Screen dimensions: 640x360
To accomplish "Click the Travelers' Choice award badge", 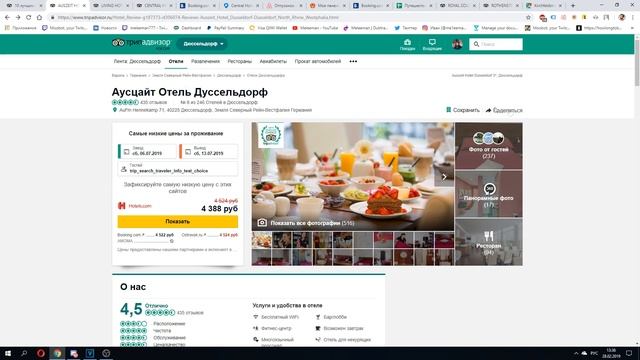I will 271,135.
